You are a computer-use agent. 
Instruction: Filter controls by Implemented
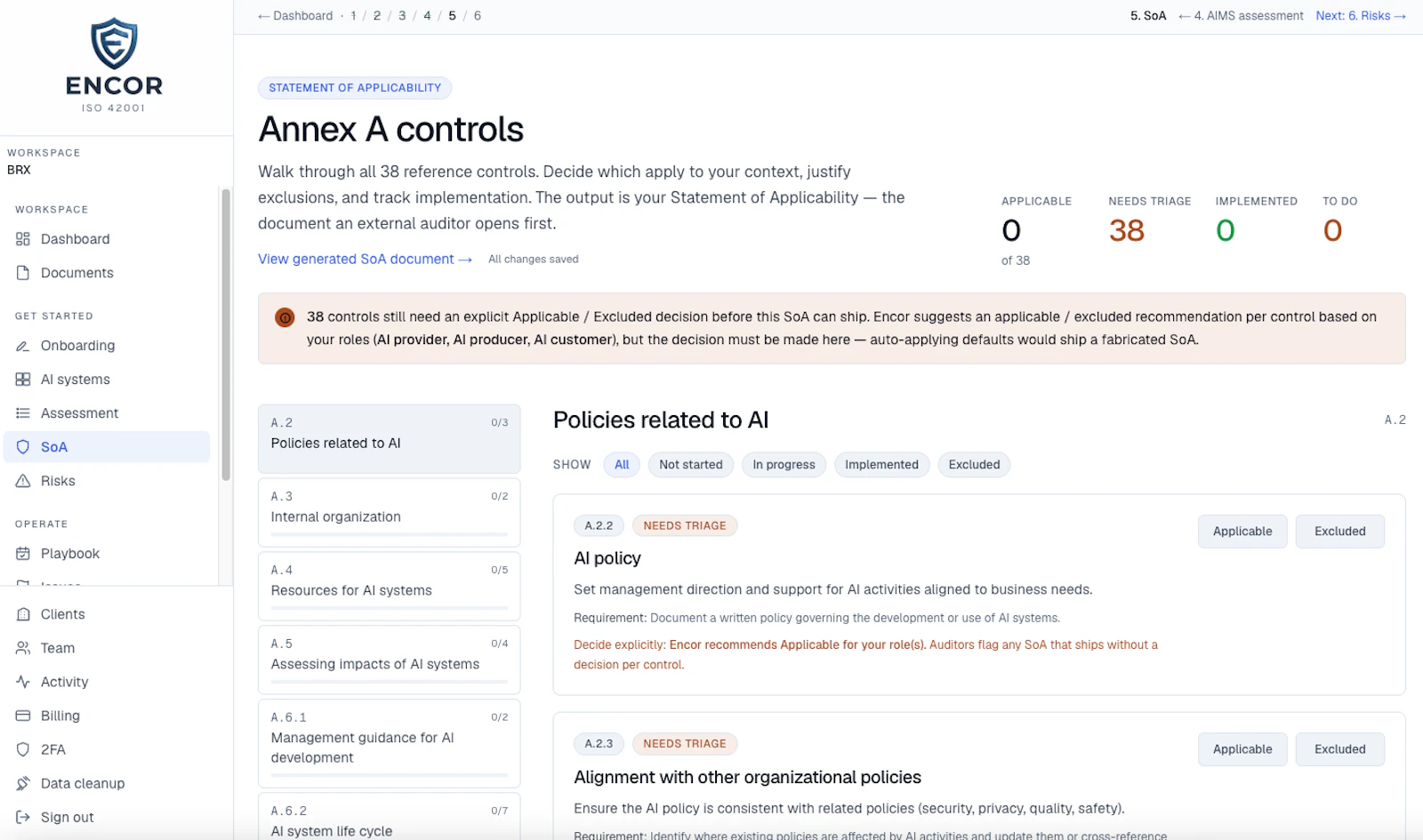point(881,465)
